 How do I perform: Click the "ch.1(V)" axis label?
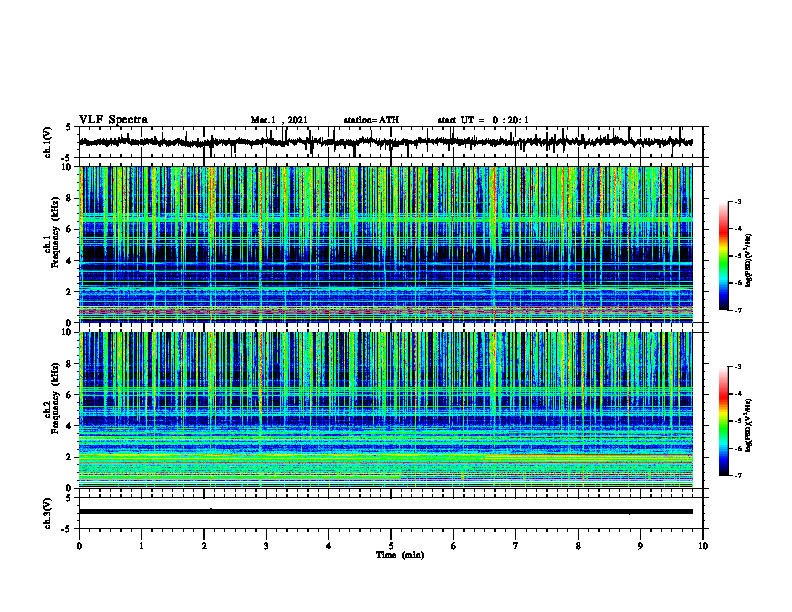tap(48, 142)
